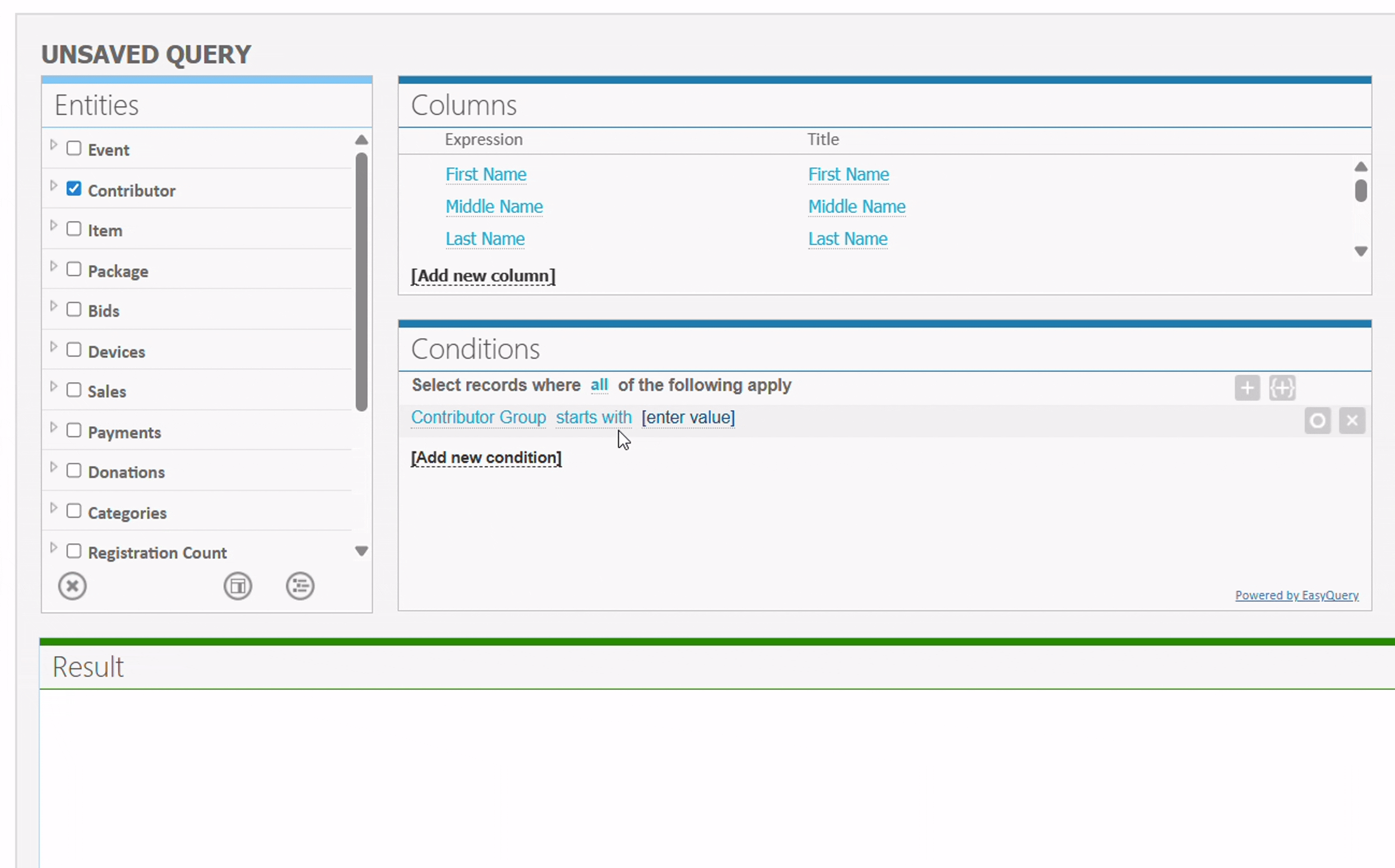Screen dimensions: 1395x868
Task: Open the 'starts with' operator dropdown
Action: [x=593, y=417]
